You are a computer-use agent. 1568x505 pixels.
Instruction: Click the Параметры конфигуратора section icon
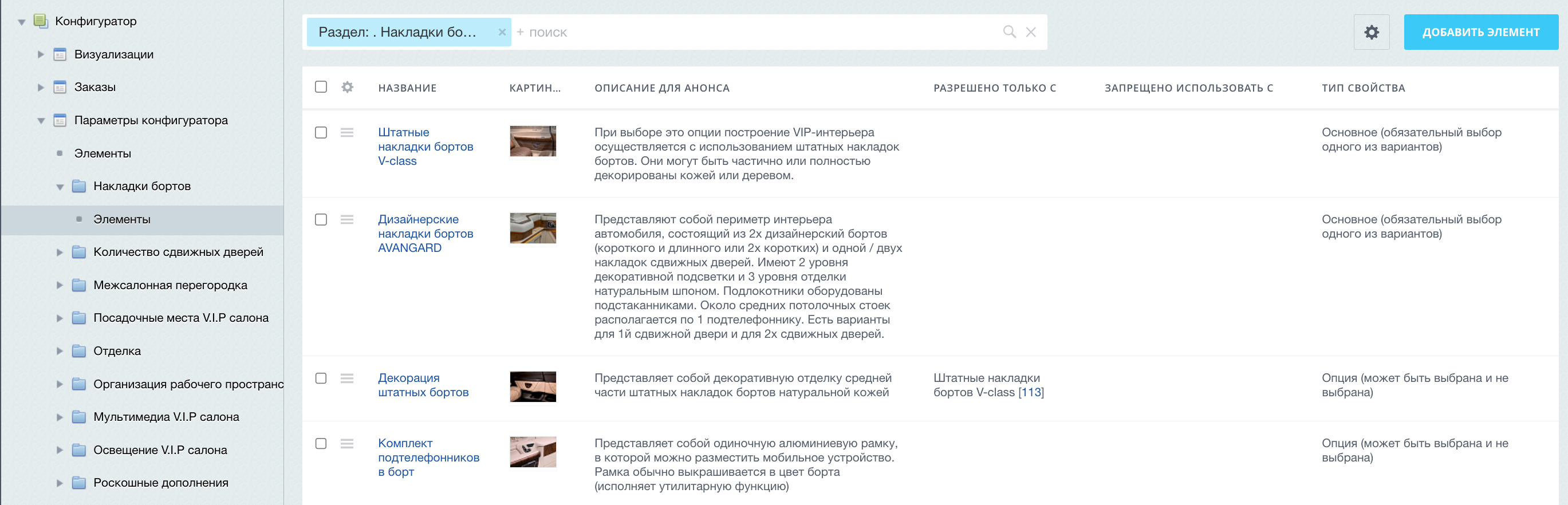pos(60,120)
